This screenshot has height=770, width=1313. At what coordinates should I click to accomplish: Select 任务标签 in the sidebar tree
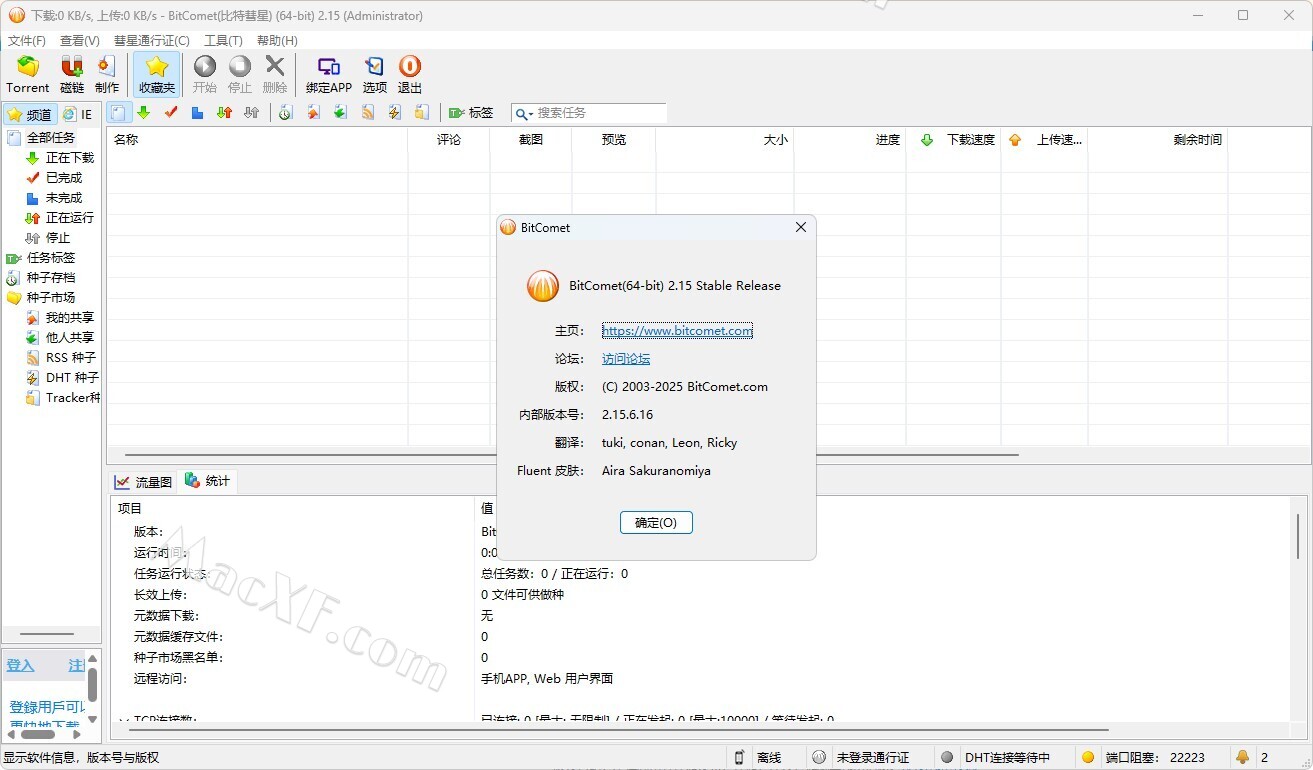pos(50,258)
